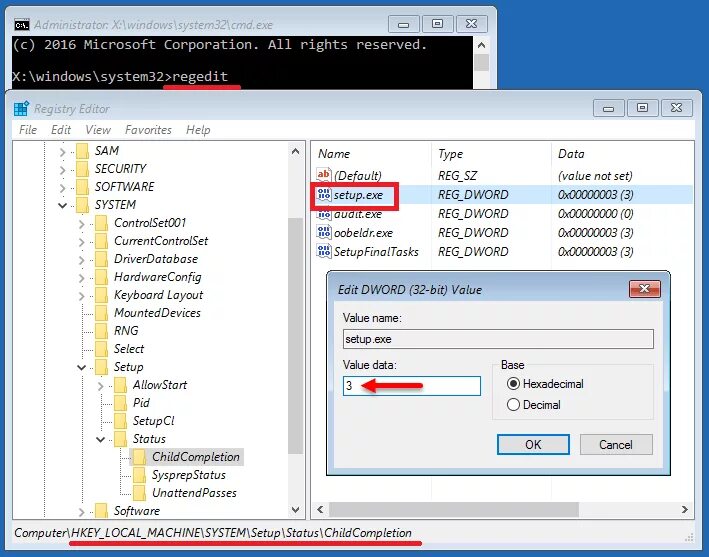709x557 pixels.
Task: Click the SECURITY folder icon
Action: coord(83,169)
